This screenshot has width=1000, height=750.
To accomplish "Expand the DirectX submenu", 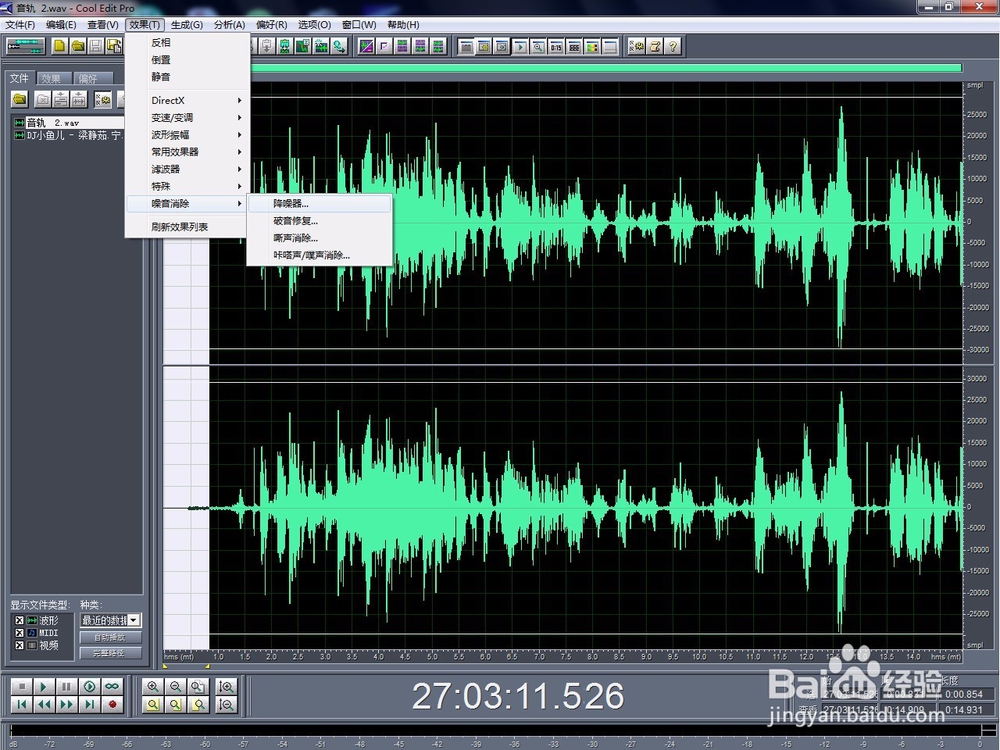I will coord(188,100).
